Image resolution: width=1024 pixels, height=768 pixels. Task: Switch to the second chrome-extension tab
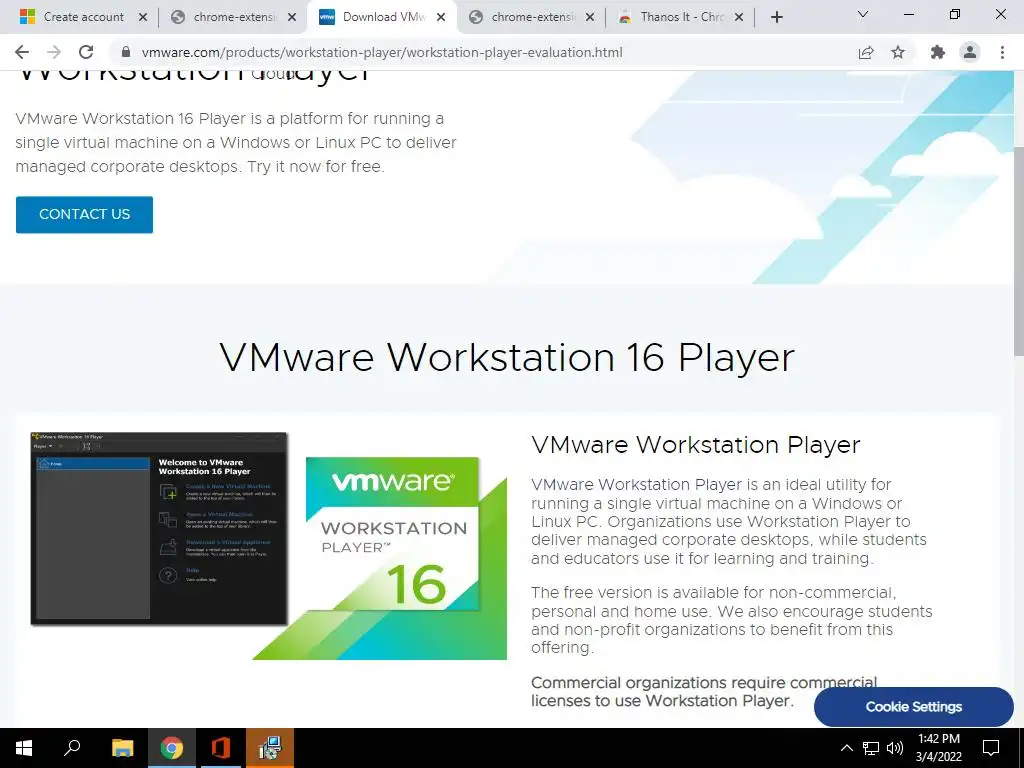click(x=532, y=17)
